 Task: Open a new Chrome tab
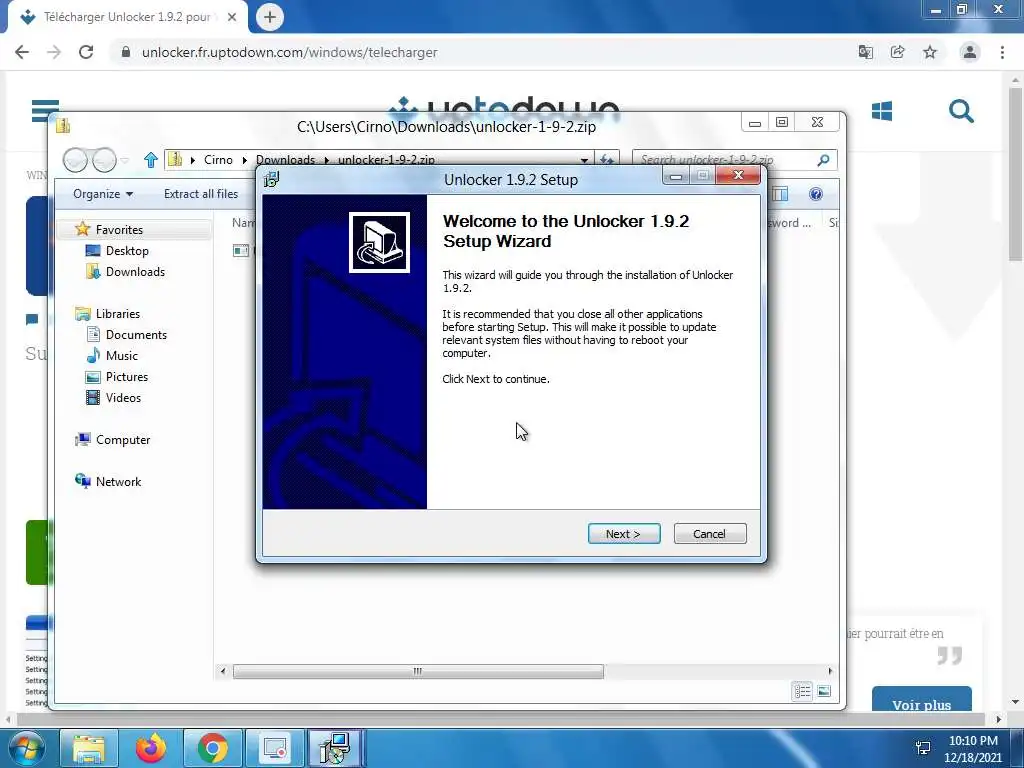270,17
